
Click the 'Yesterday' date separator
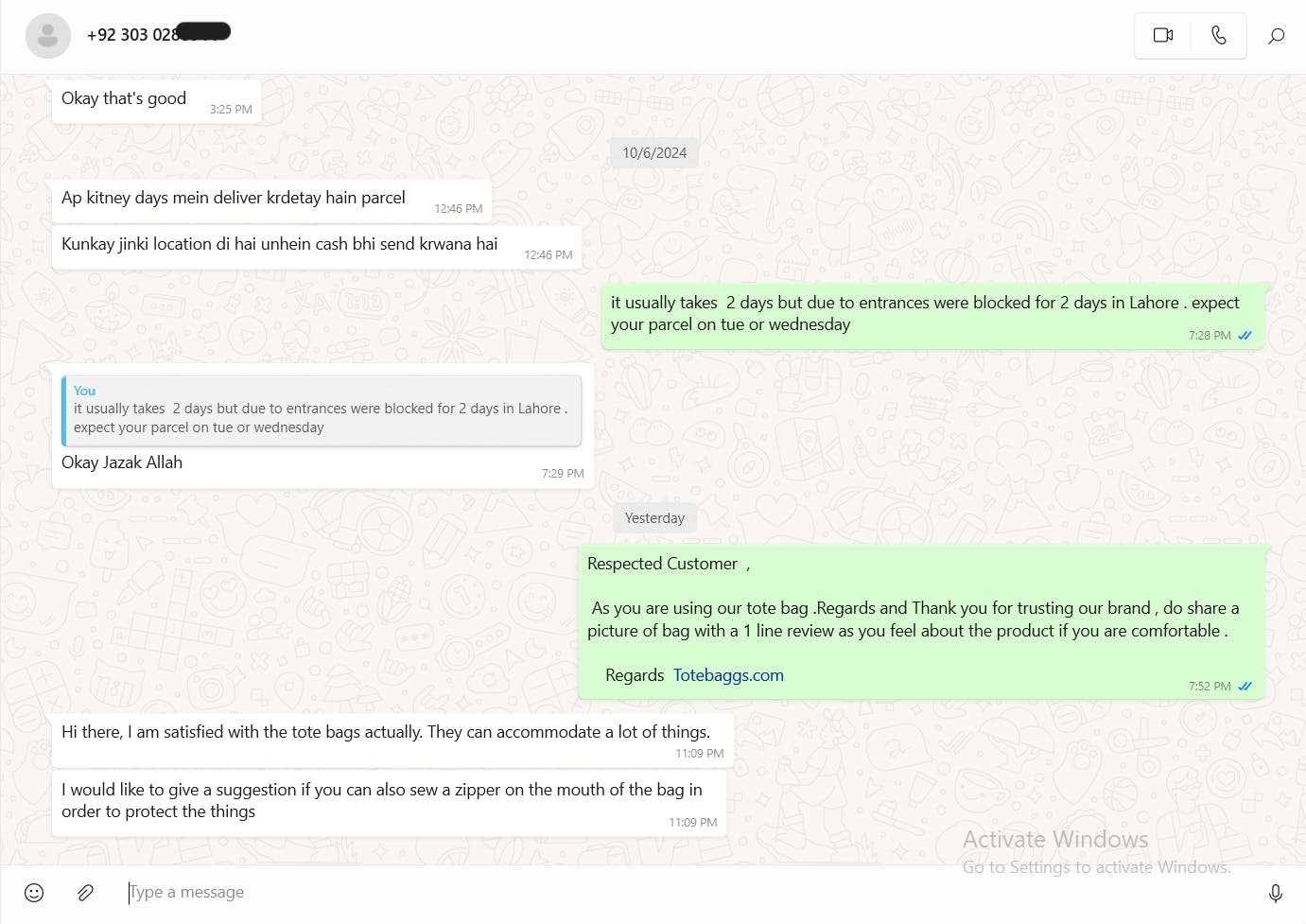coord(654,518)
